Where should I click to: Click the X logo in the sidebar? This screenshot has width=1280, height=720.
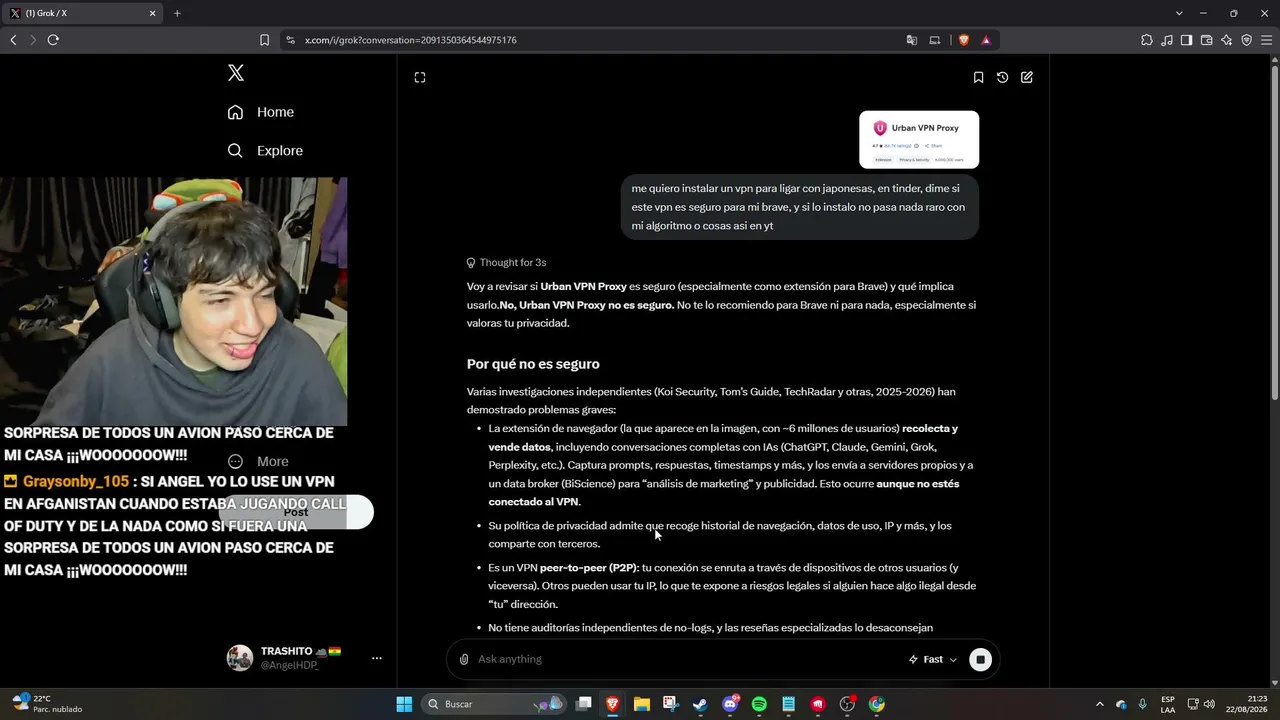tap(236, 73)
